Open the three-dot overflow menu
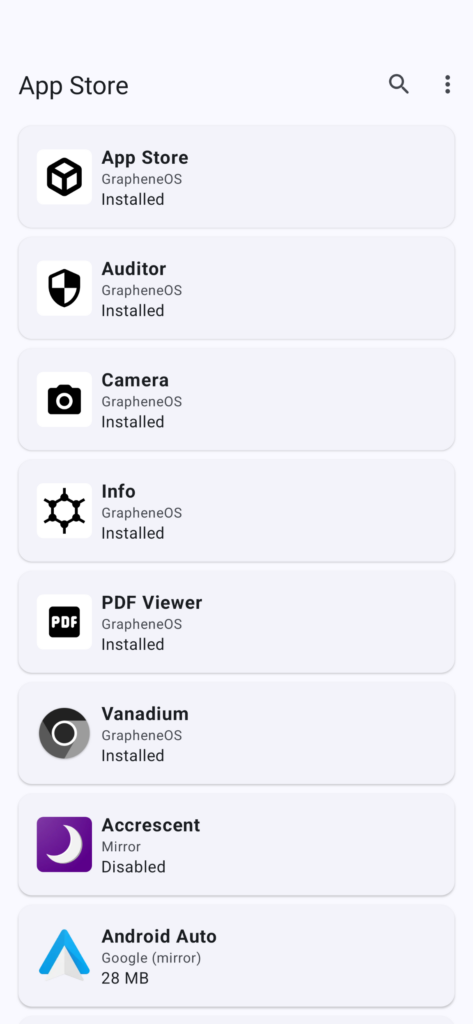 [x=448, y=84]
